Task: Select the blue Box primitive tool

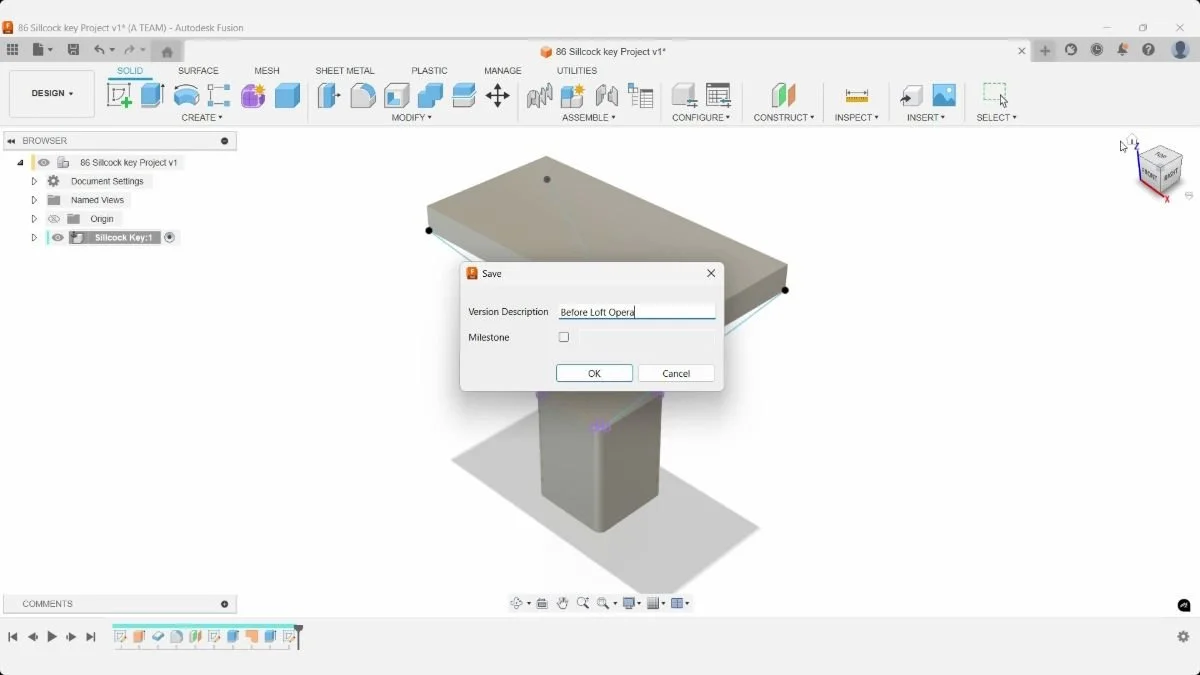Action: coord(287,95)
